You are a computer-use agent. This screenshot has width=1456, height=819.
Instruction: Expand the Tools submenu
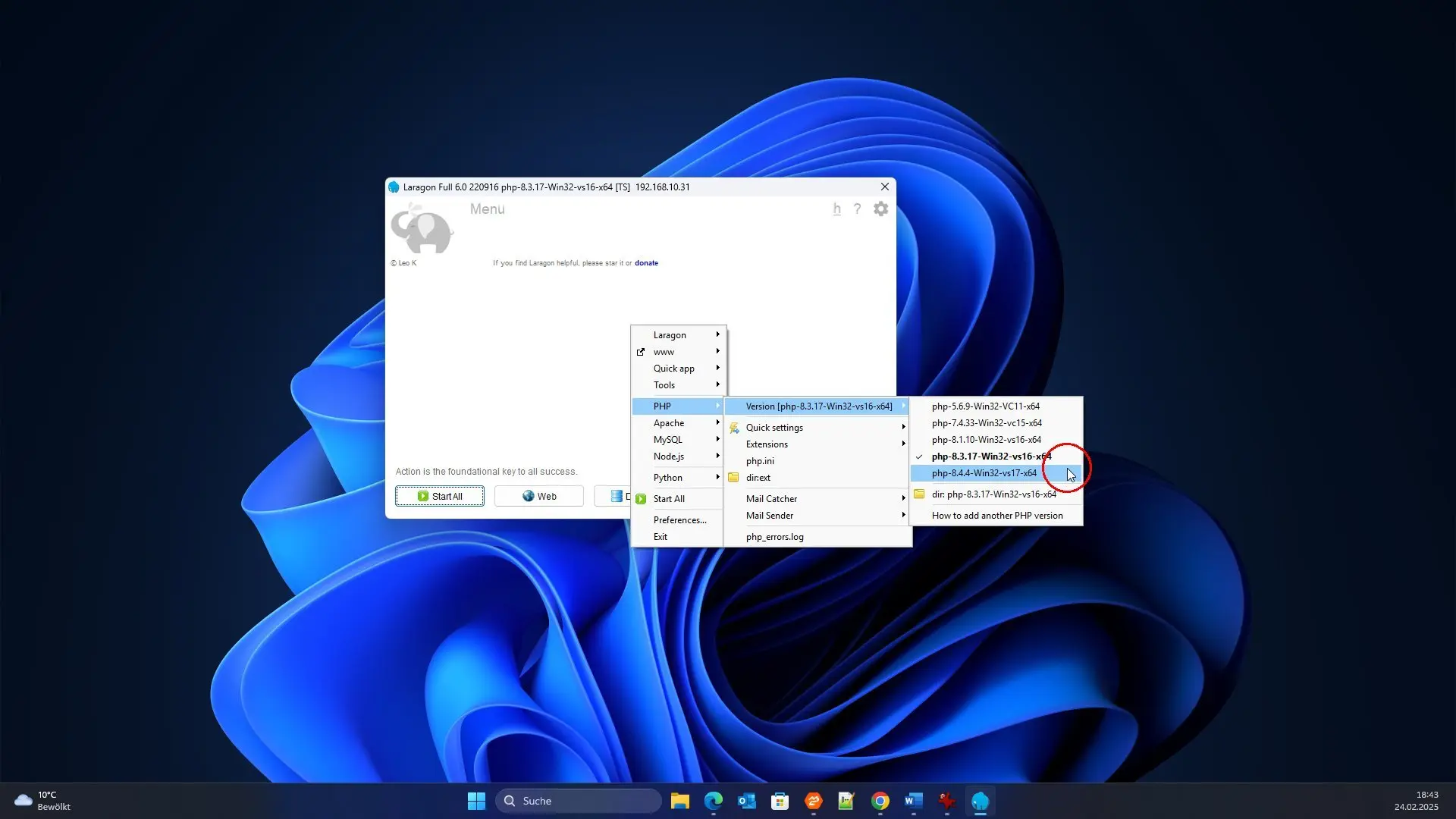pyautogui.click(x=678, y=385)
